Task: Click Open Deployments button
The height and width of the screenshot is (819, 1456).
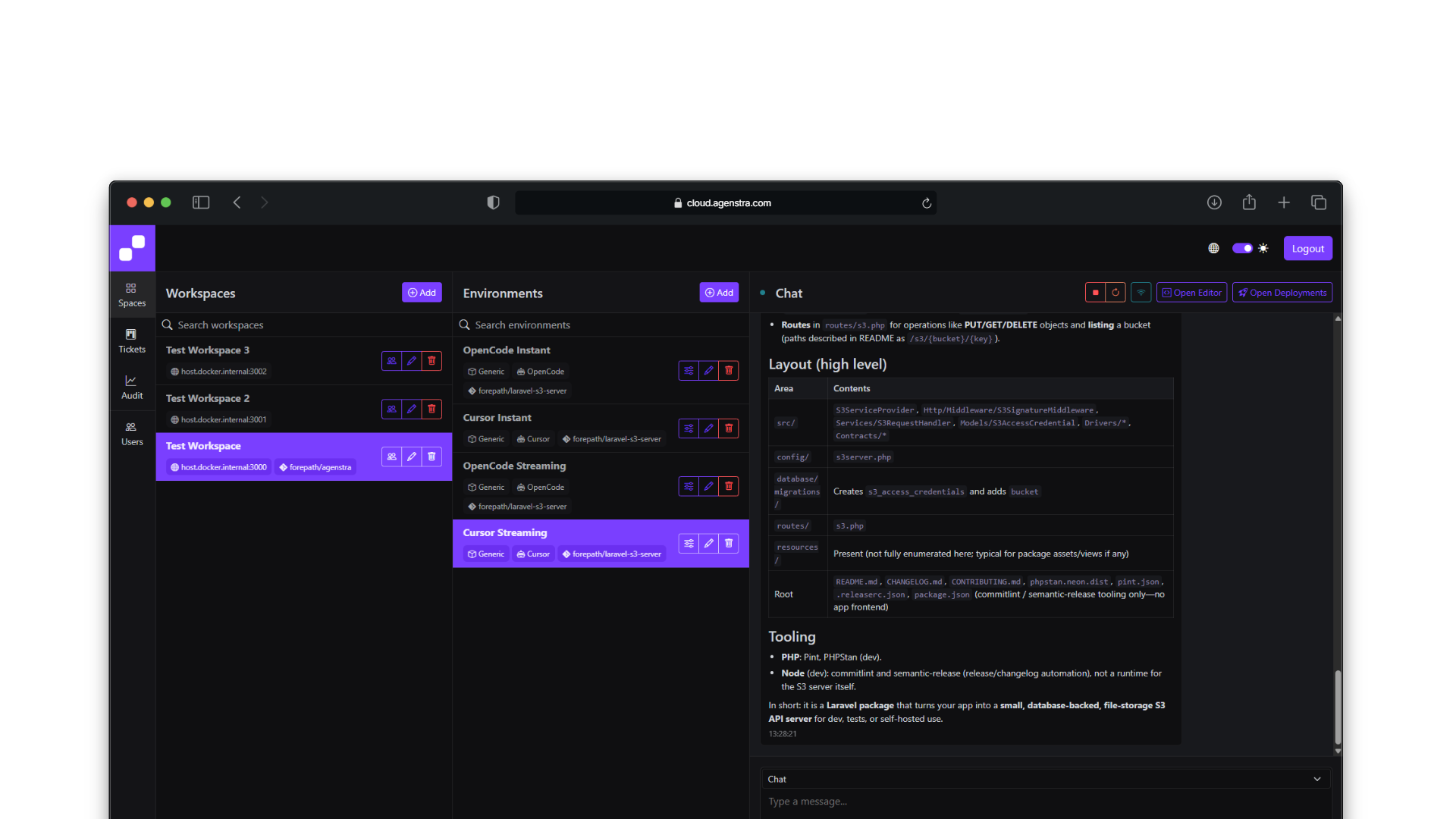Action: (x=1282, y=293)
